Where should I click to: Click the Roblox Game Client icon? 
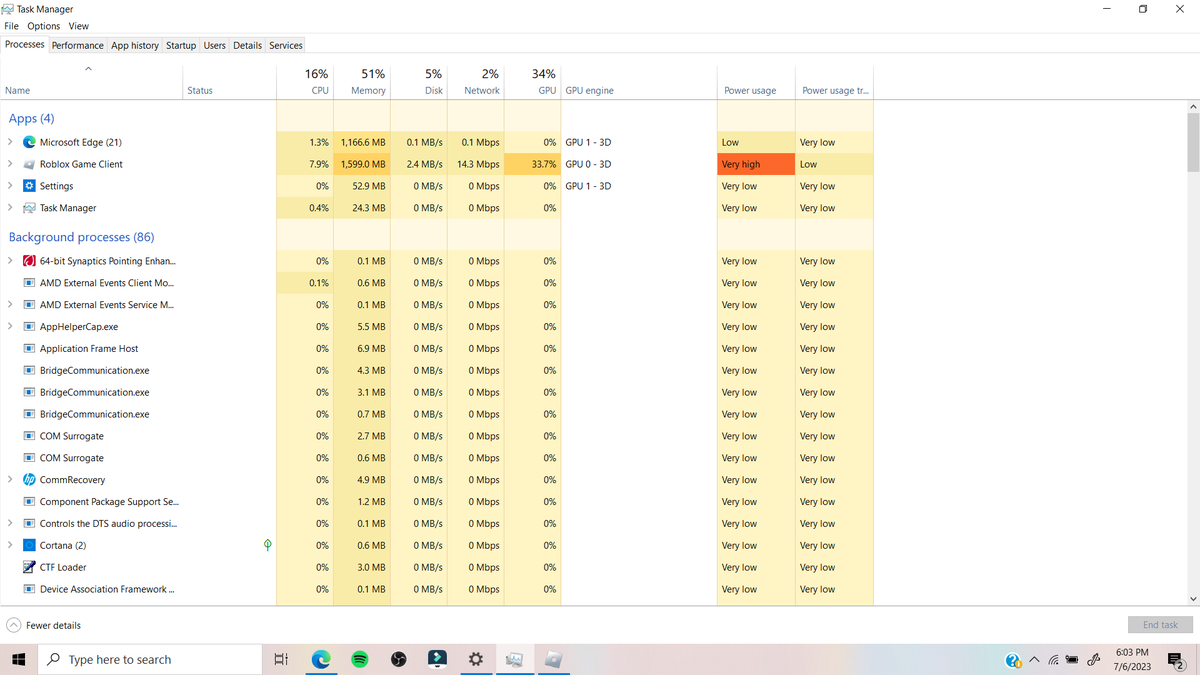point(29,164)
